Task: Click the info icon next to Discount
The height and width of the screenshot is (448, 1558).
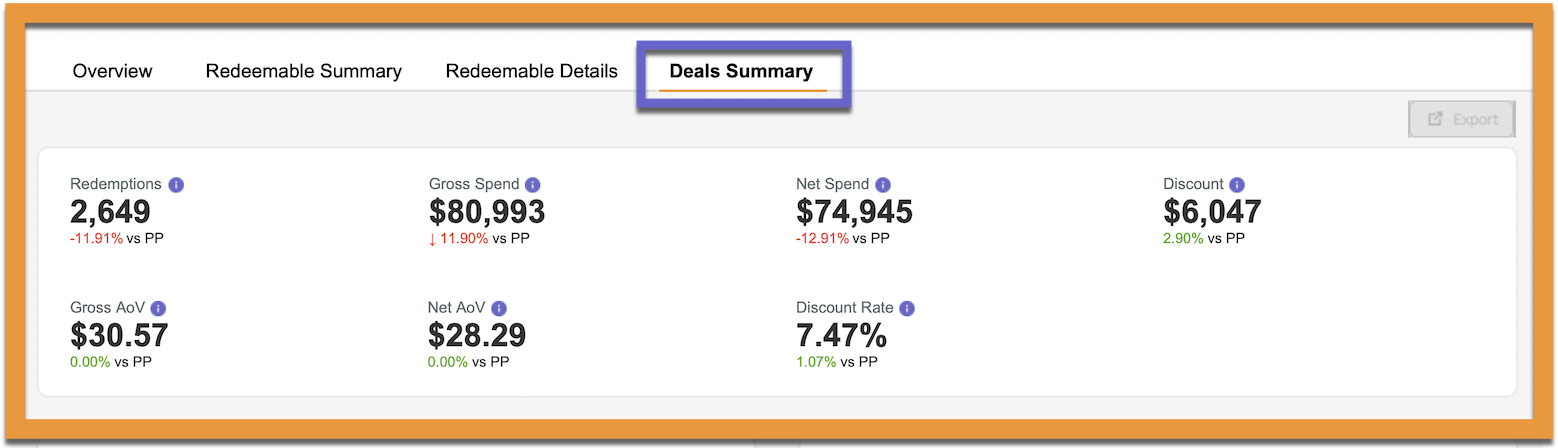Action: click(x=1237, y=185)
